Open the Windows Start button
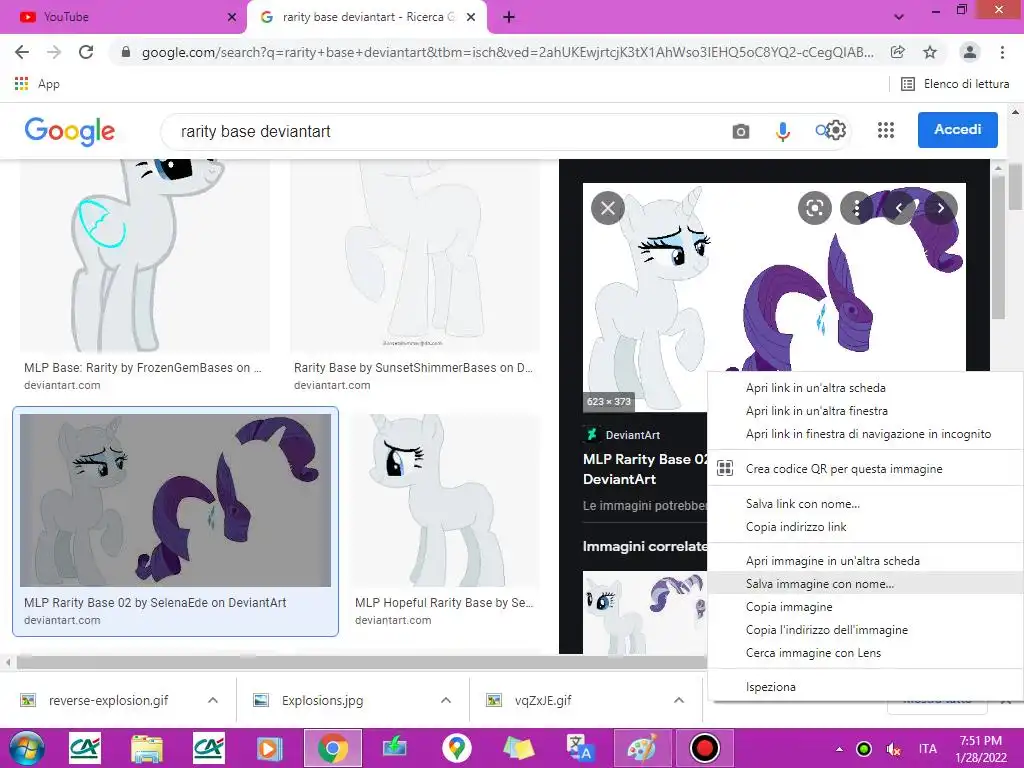Viewport: 1024px width, 768px height. (x=26, y=748)
